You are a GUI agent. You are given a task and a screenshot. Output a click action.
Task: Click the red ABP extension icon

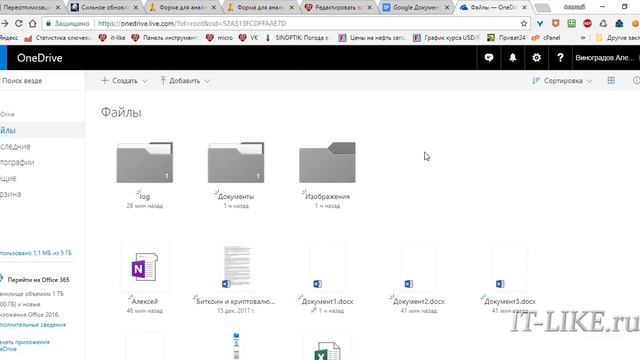tap(587, 24)
